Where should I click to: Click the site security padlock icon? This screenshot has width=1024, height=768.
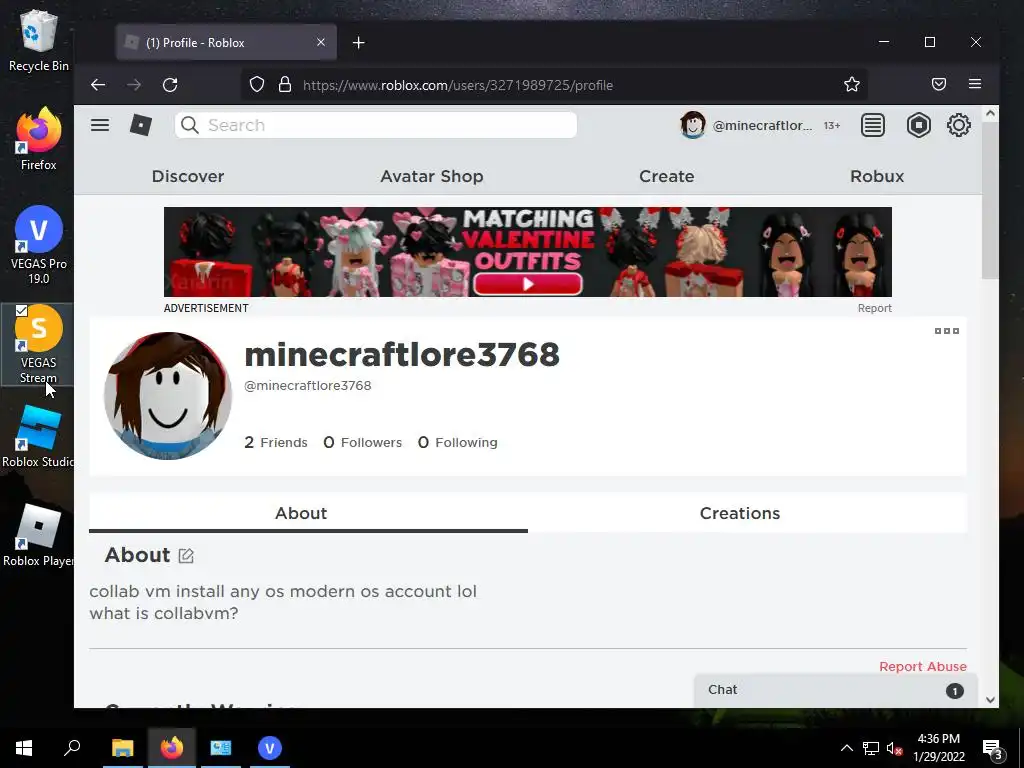point(285,85)
